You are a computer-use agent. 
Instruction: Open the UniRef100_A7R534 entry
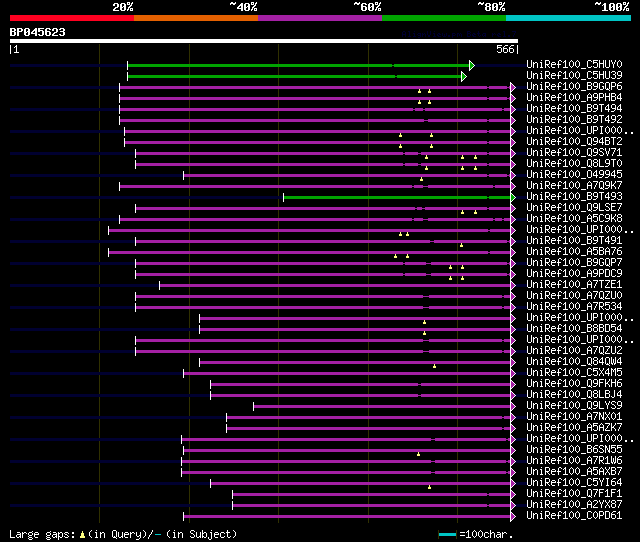574,307
